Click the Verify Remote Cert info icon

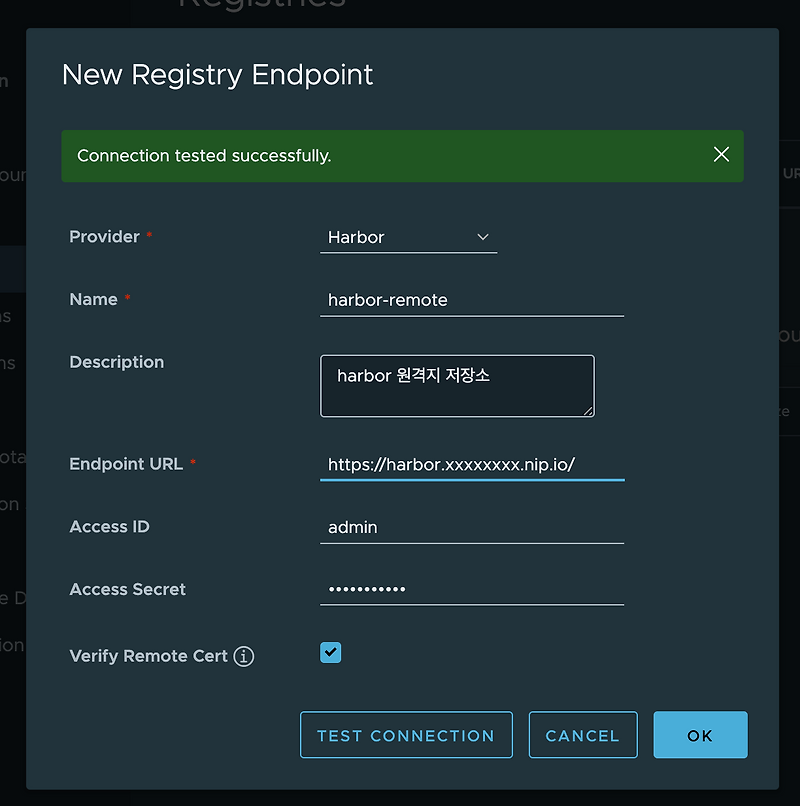[x=244, y=657]
